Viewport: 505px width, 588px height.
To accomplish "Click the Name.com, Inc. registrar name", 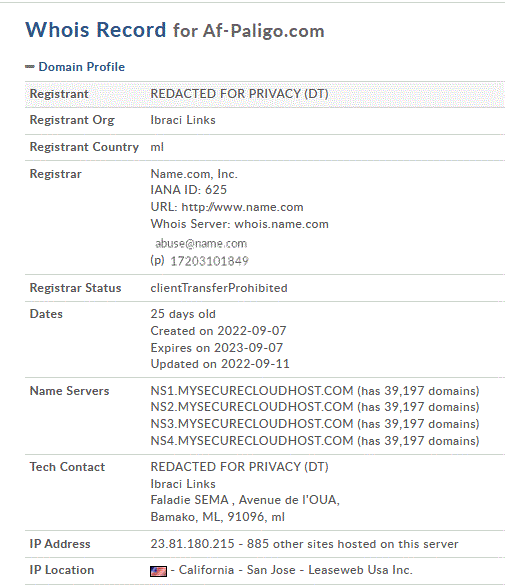I will 194,174.
